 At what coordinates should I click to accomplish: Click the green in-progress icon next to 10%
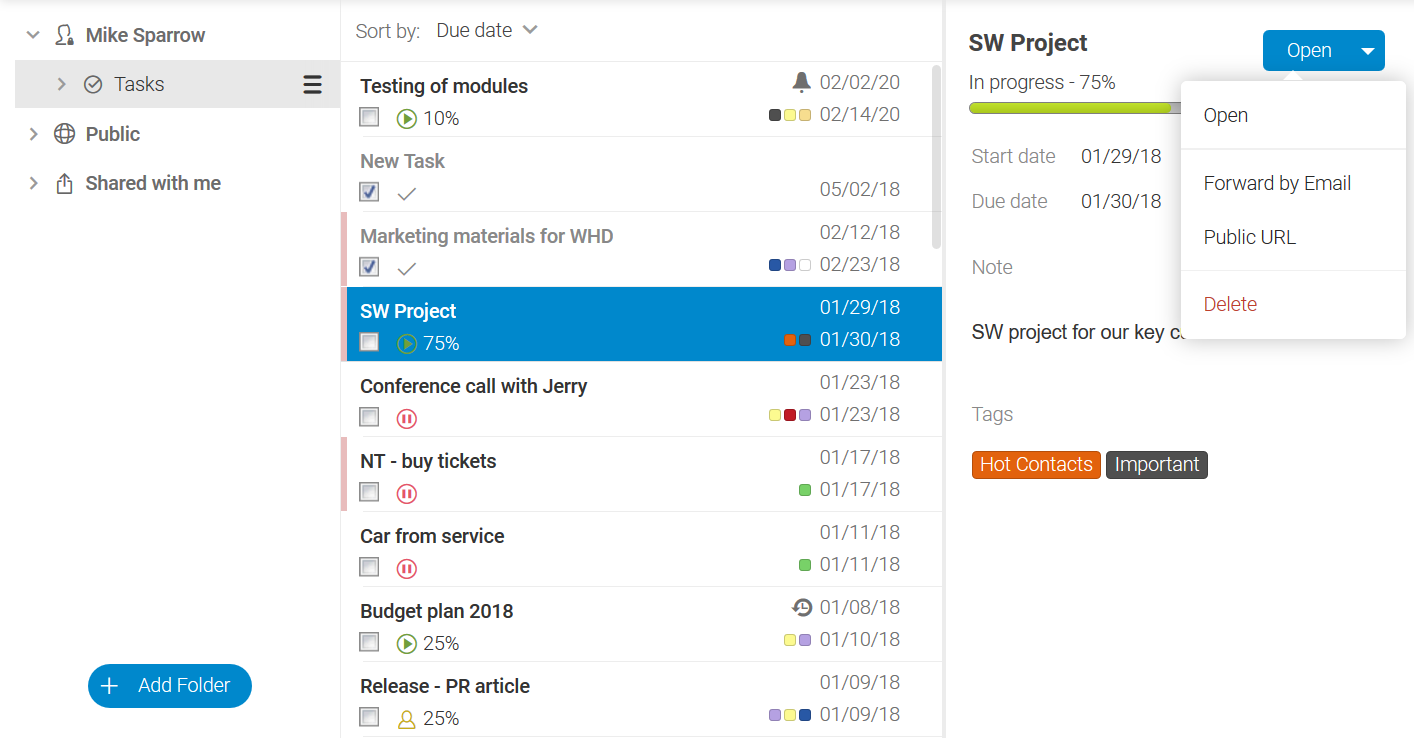click(406, 118)
